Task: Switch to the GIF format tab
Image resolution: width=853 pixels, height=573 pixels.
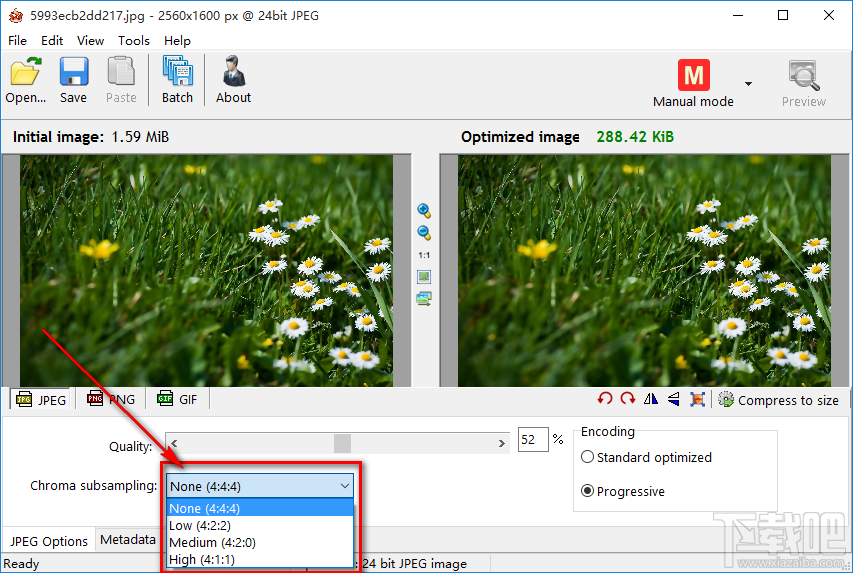Action: 177,399
